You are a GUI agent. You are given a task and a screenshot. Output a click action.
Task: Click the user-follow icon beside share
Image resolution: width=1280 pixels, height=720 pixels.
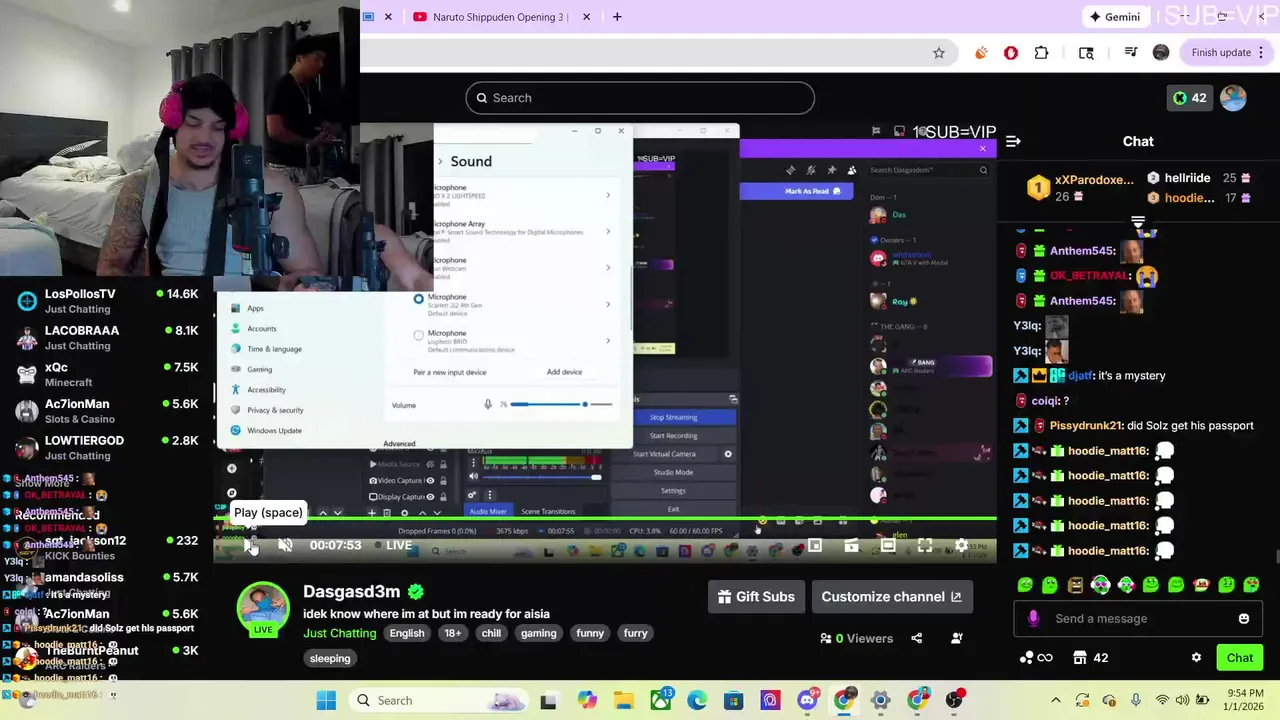click(x=957, y=638)
